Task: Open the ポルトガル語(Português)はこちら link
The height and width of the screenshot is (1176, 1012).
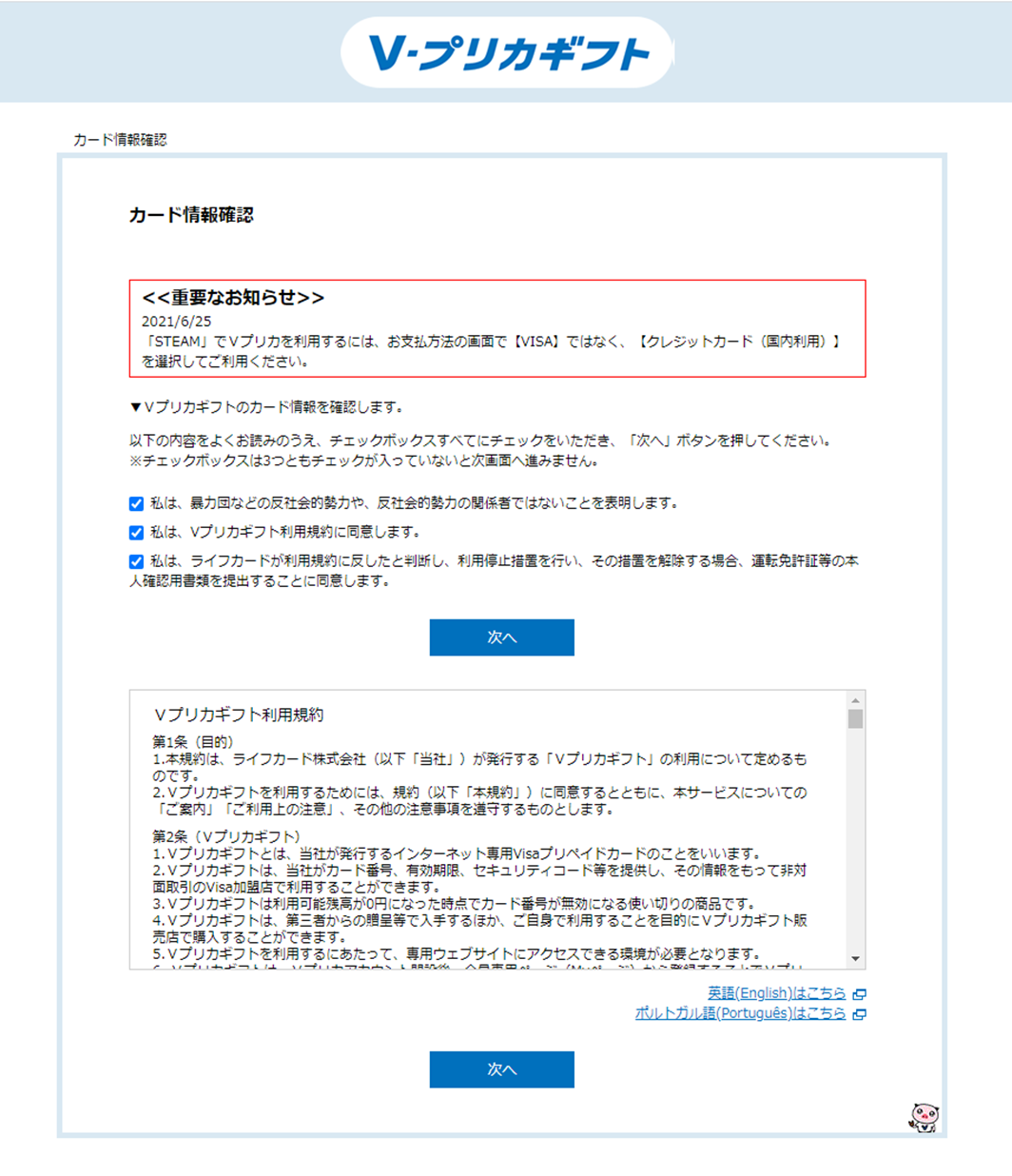Action: [740, 1013]
